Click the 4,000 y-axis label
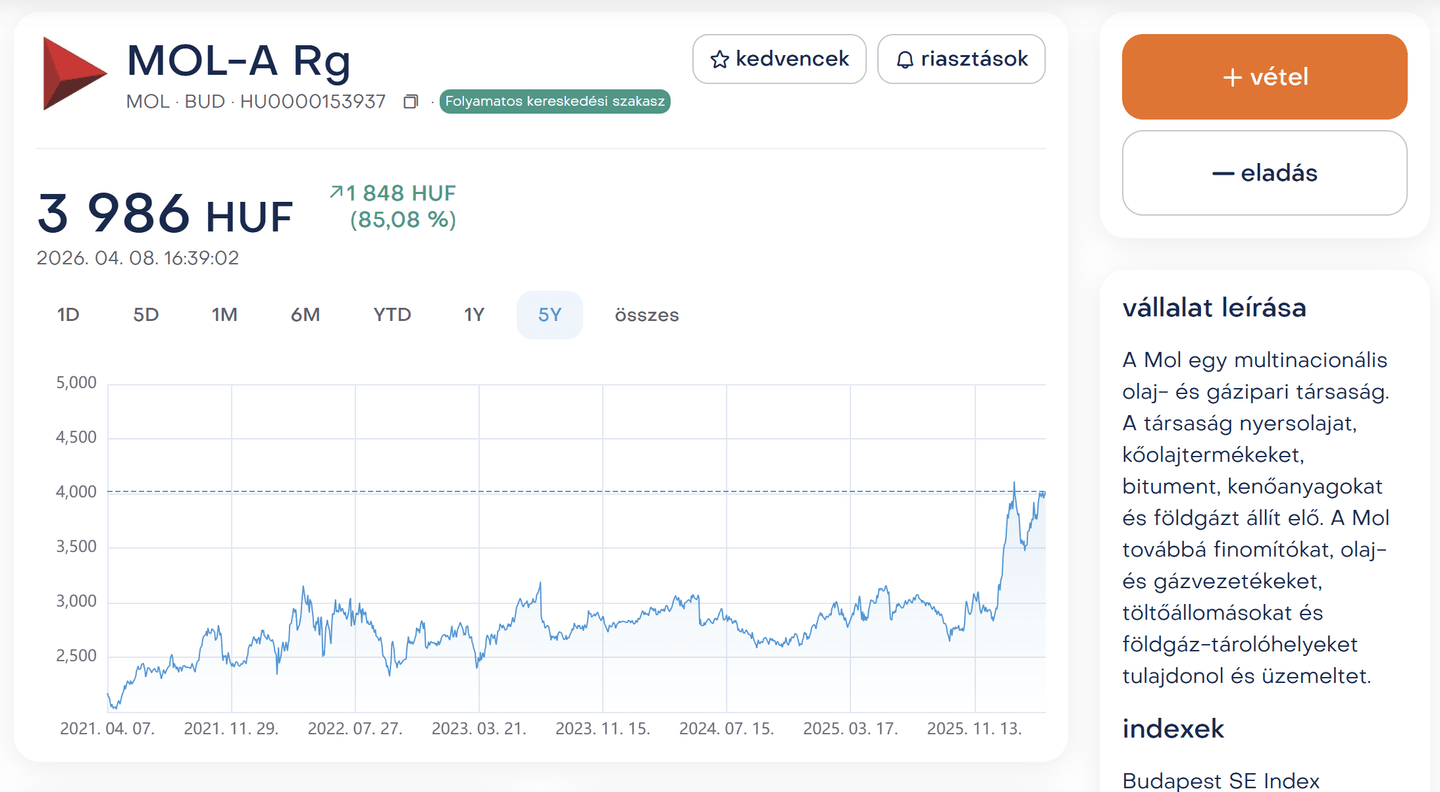 point(76,492)
